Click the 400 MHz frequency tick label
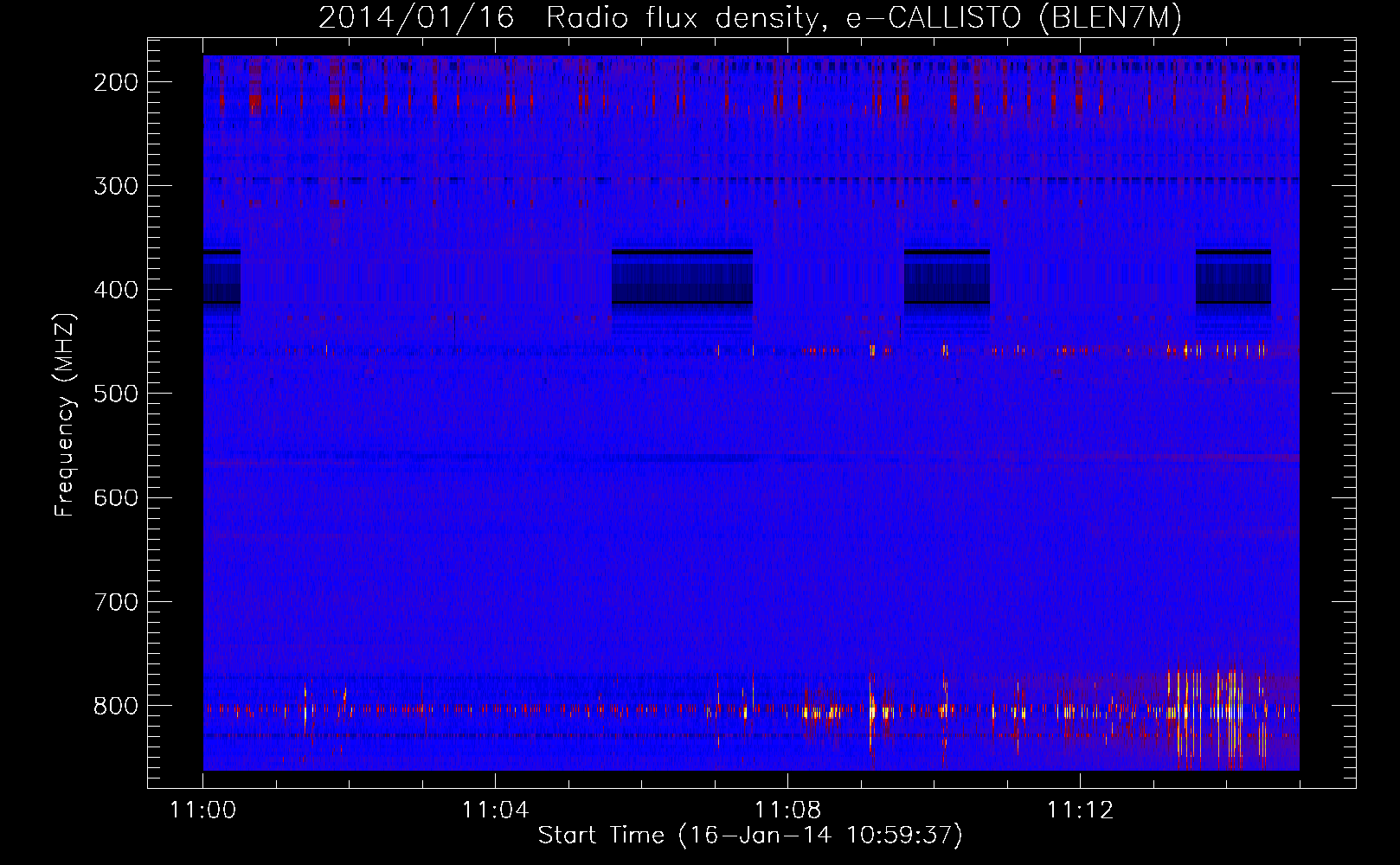The width and height of the screenshot is (1400, 865). (116, 290)
